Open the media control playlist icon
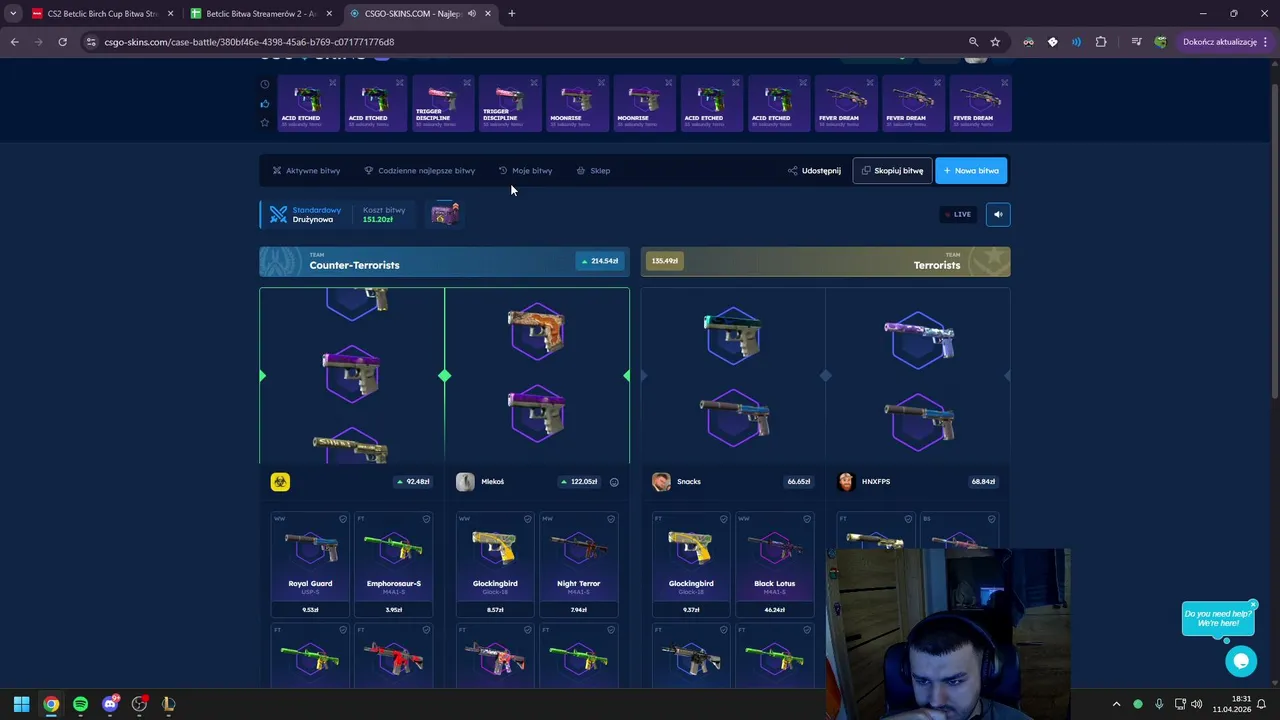 1136,42
